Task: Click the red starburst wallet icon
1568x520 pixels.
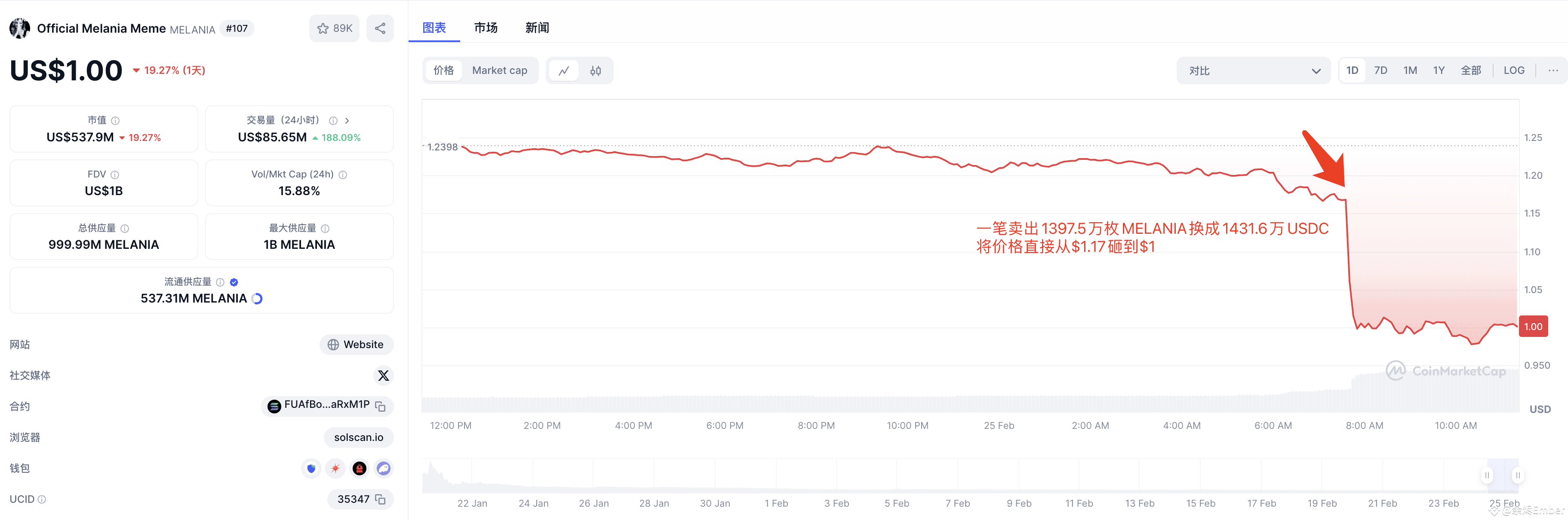Action: (335, 469)
